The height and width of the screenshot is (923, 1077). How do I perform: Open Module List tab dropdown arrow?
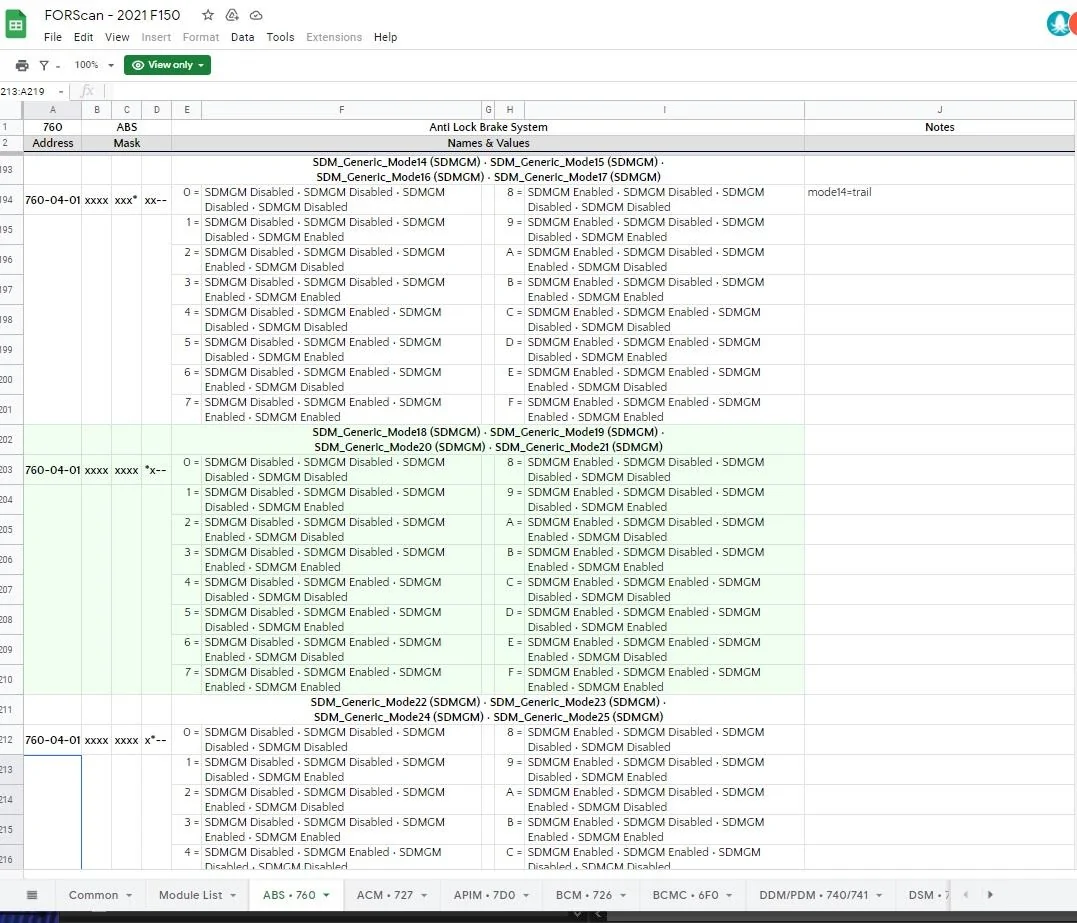pyautogui.click(x=233, y=895)
